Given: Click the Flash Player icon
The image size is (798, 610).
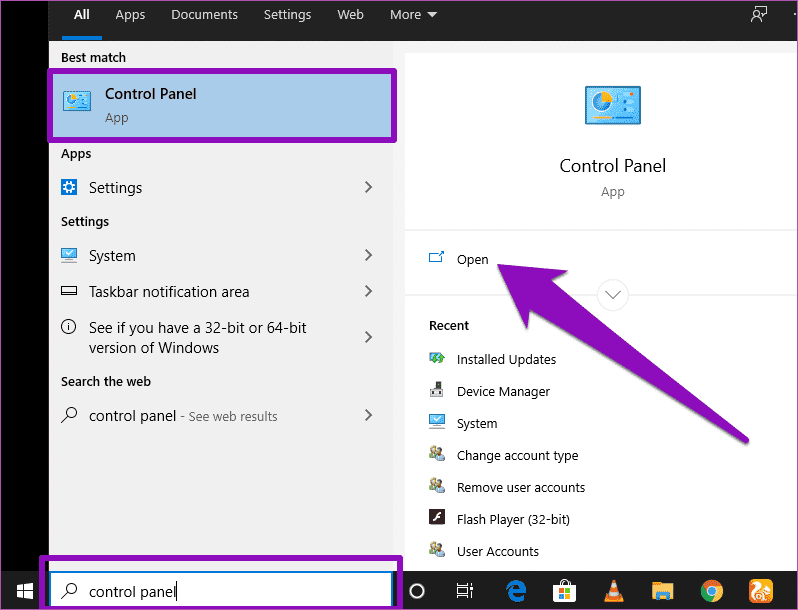Looking at the screenshot, I should (437, 517).
